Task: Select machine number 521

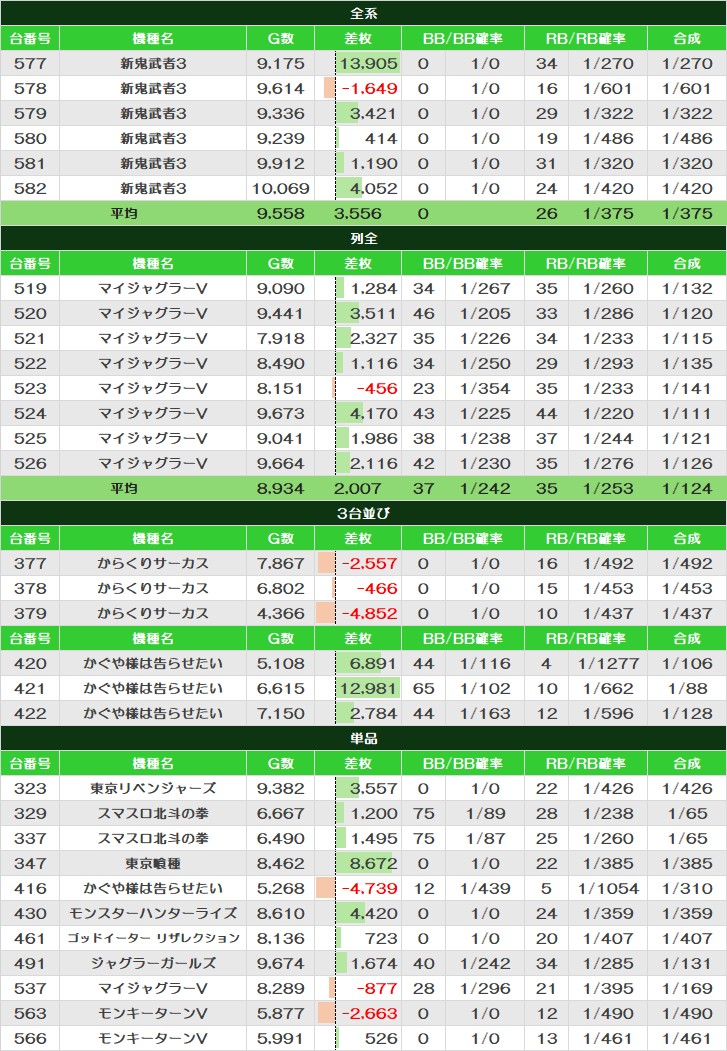Action: (30, 338)
